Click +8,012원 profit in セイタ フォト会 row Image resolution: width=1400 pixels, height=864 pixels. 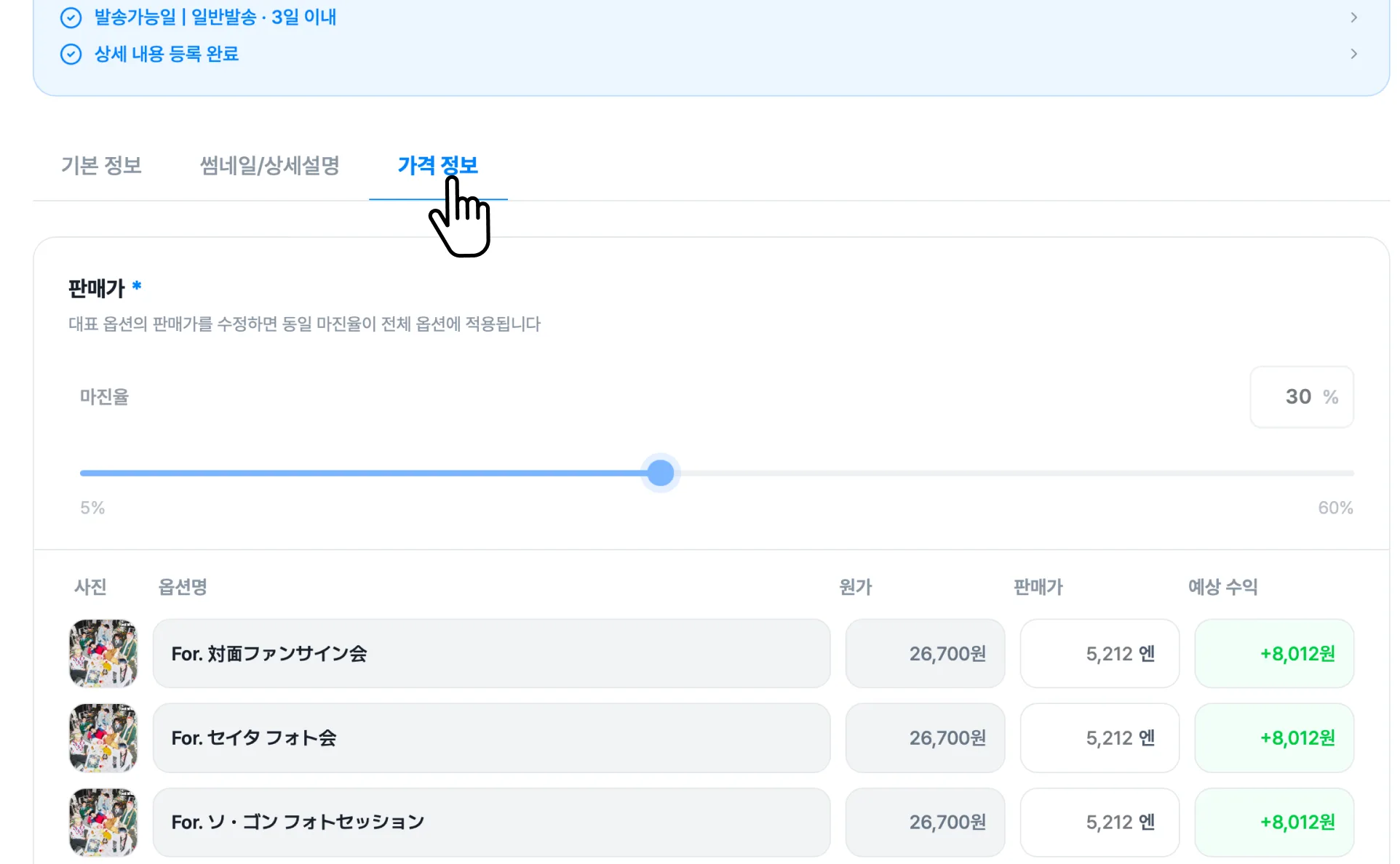tap(1274, 737)
